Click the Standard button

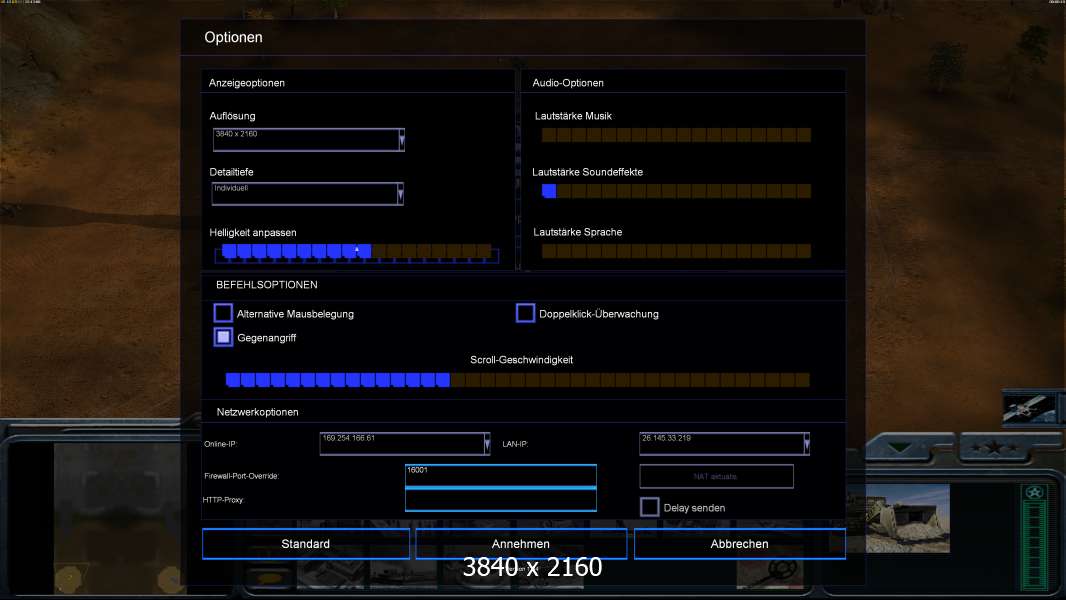[x=306, y=544]
